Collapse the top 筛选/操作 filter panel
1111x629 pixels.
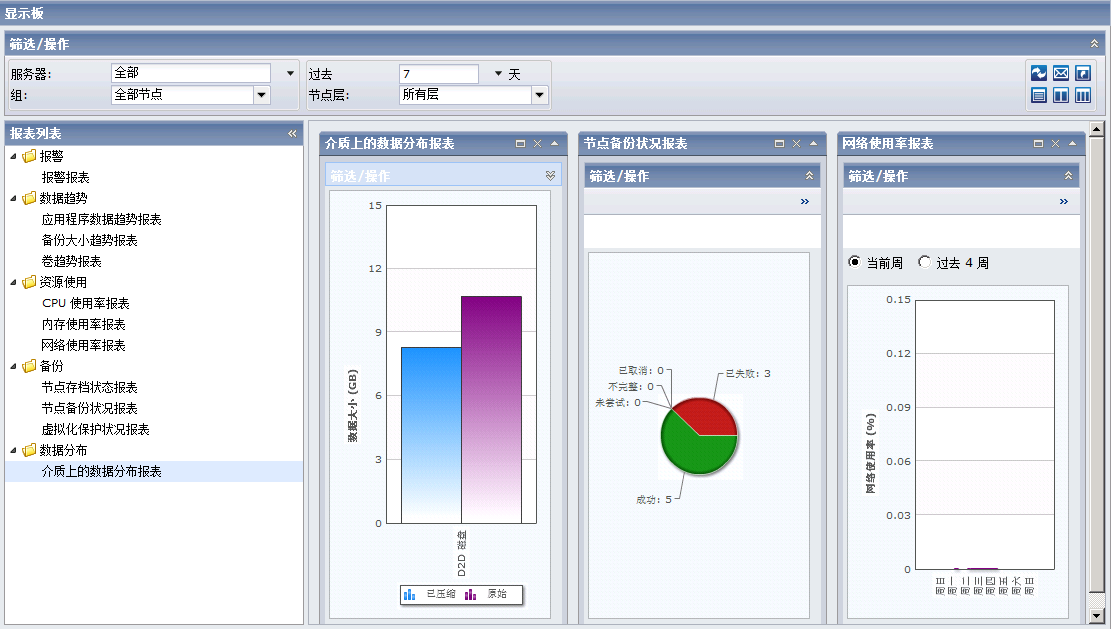coord(1095,44)
